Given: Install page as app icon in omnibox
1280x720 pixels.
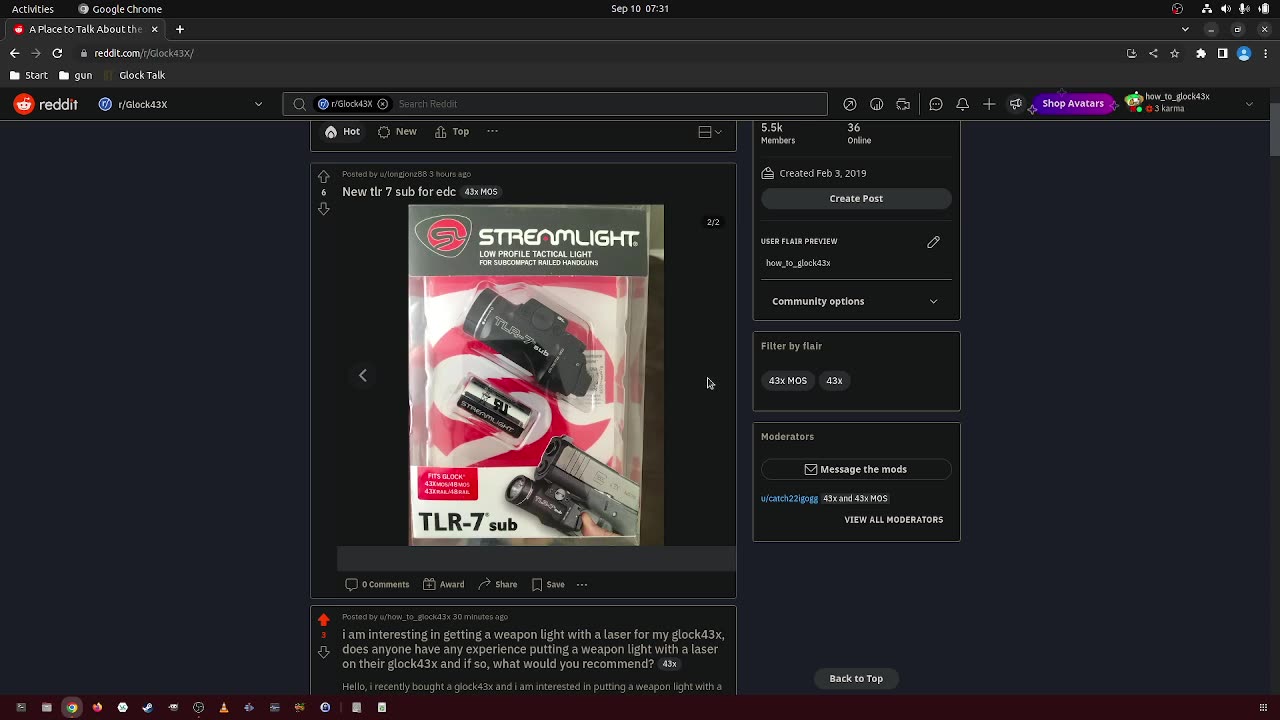Looking at the screenshot, I should coord(1131,53).
